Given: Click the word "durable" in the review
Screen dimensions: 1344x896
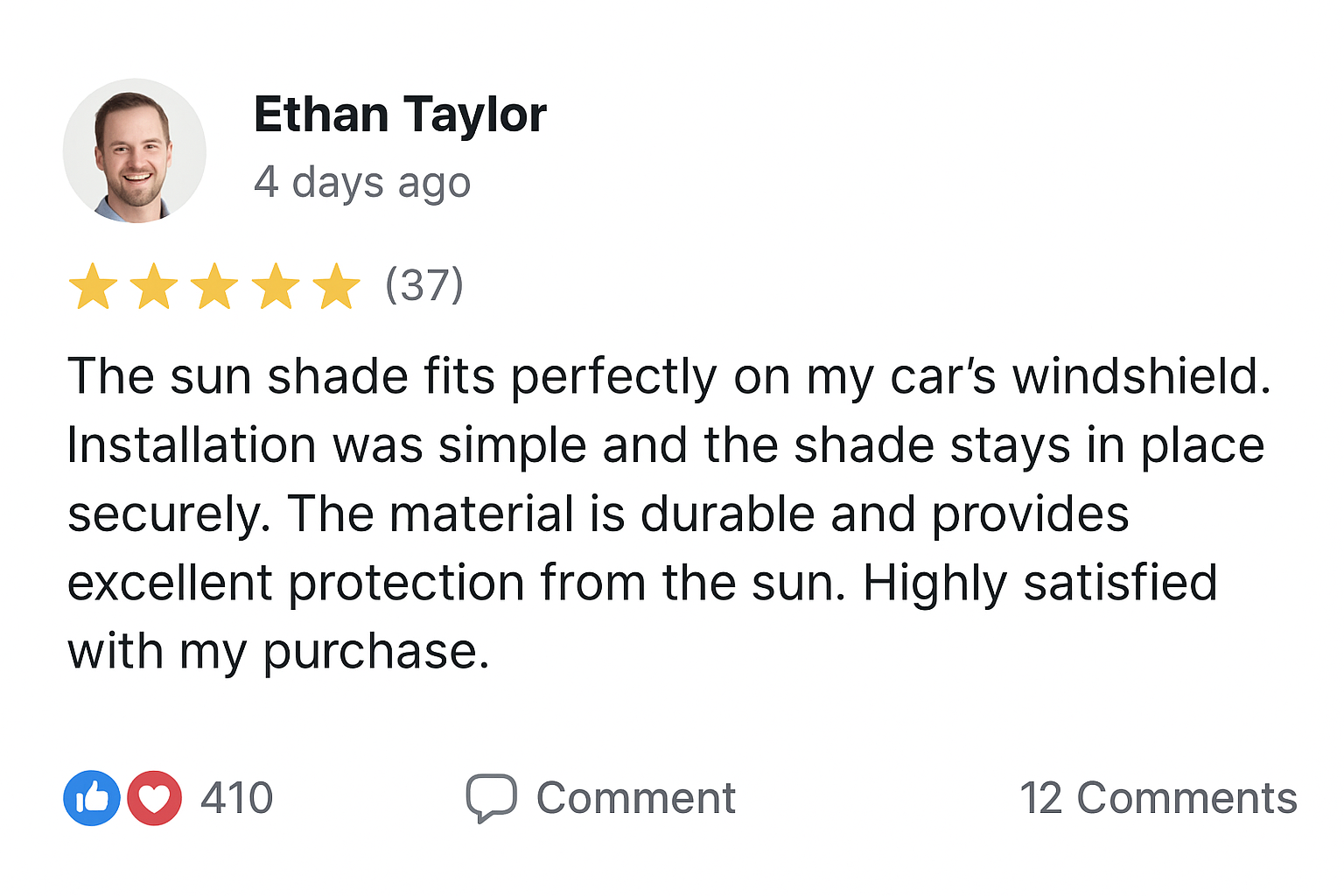Looking at the screenshot, I should pos(728,514).
